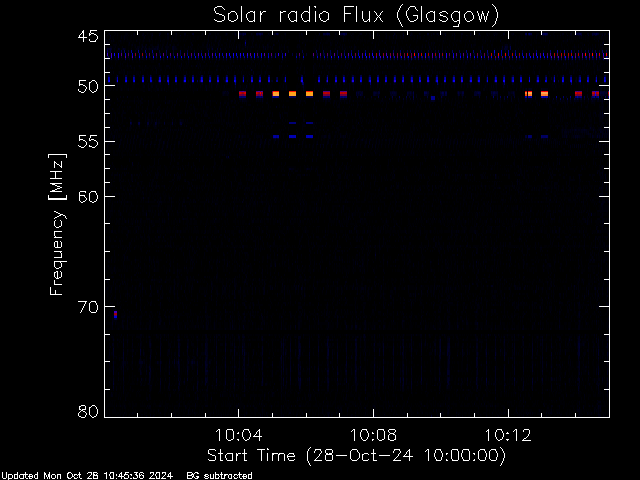640x480 pixels.
Task: Click the 10:08 time tick label
Action: click(x=373, y=435)
